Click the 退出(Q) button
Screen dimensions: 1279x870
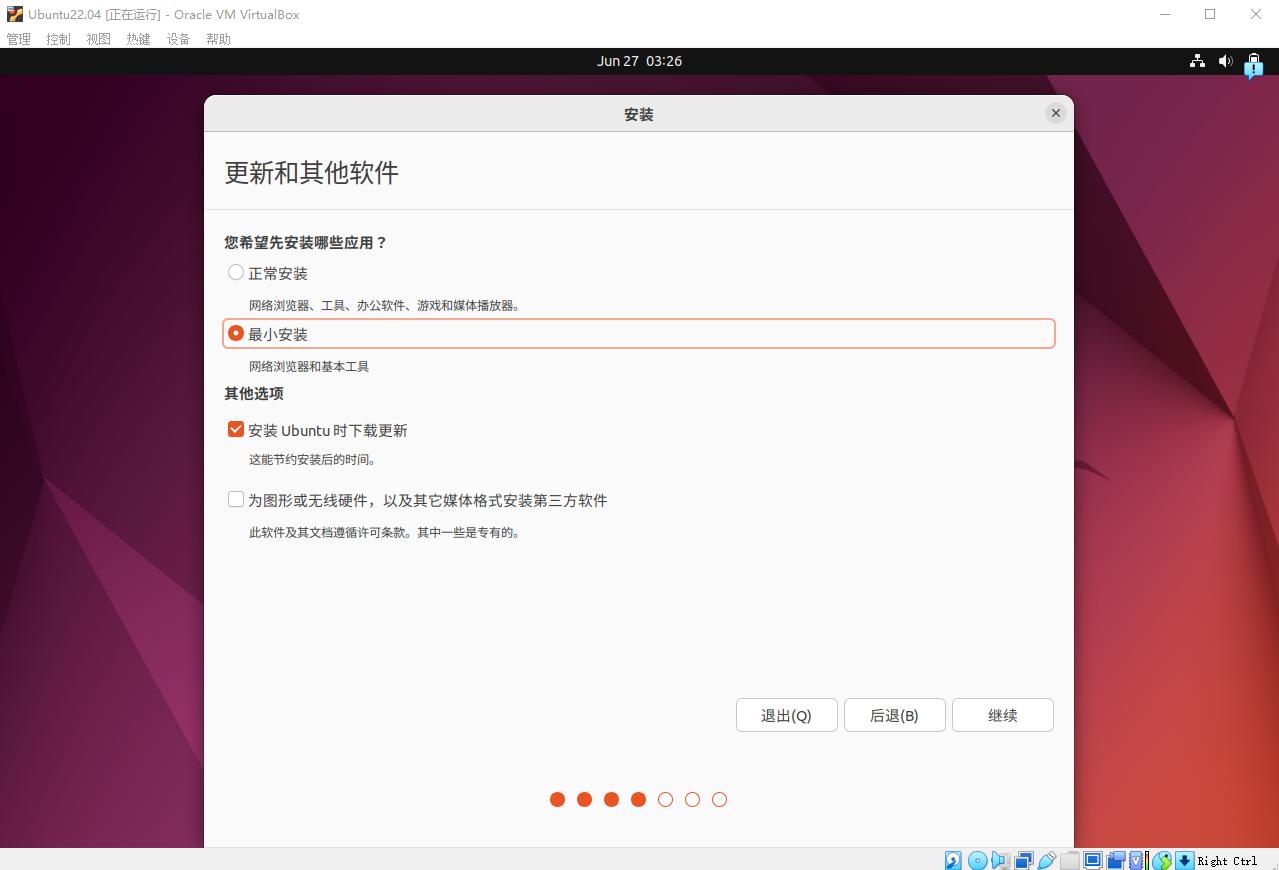click(786, 715)
